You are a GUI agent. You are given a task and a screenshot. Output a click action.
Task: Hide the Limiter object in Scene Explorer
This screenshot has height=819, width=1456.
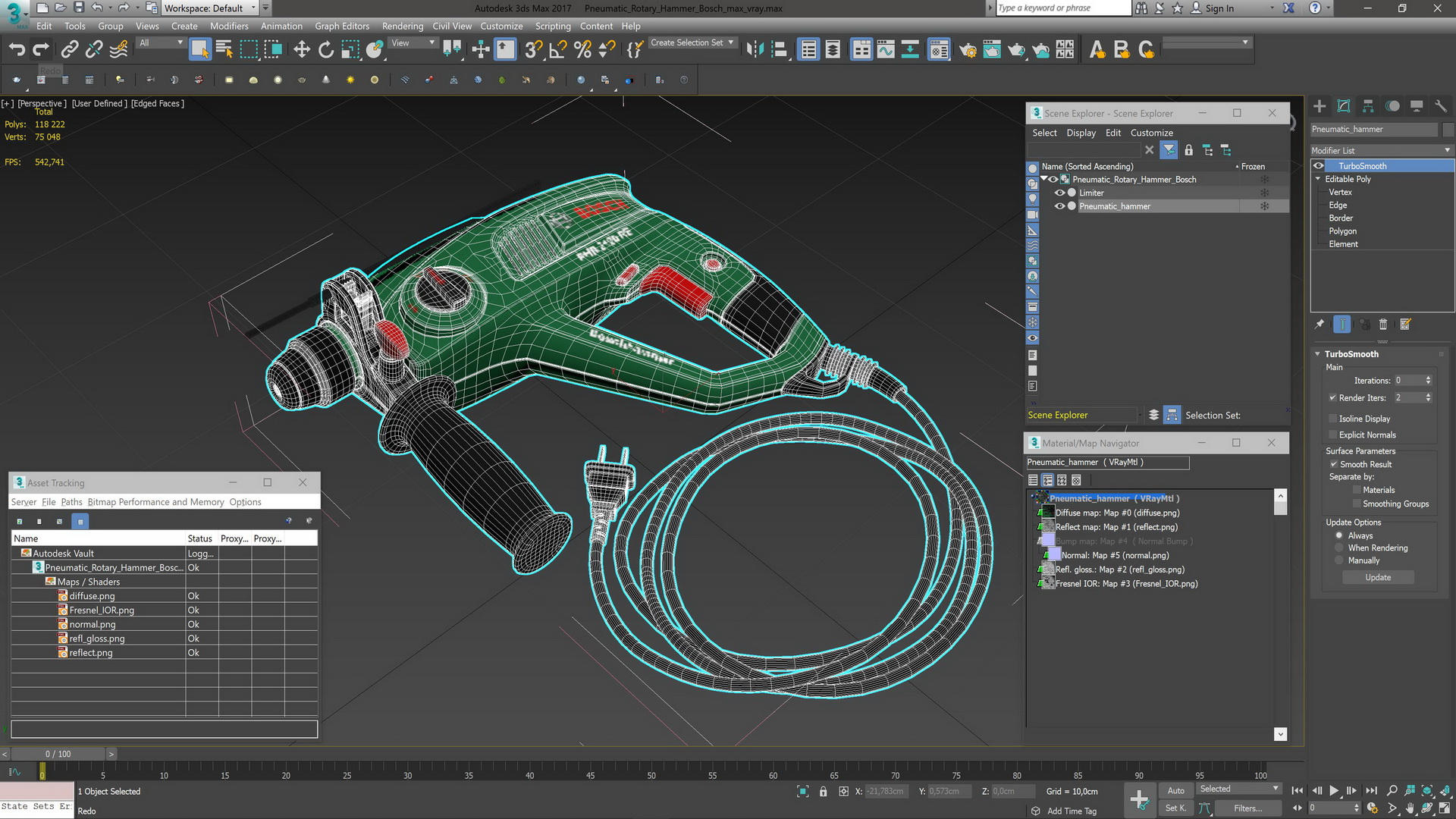pyautogui.click(x=1060, y=193)
